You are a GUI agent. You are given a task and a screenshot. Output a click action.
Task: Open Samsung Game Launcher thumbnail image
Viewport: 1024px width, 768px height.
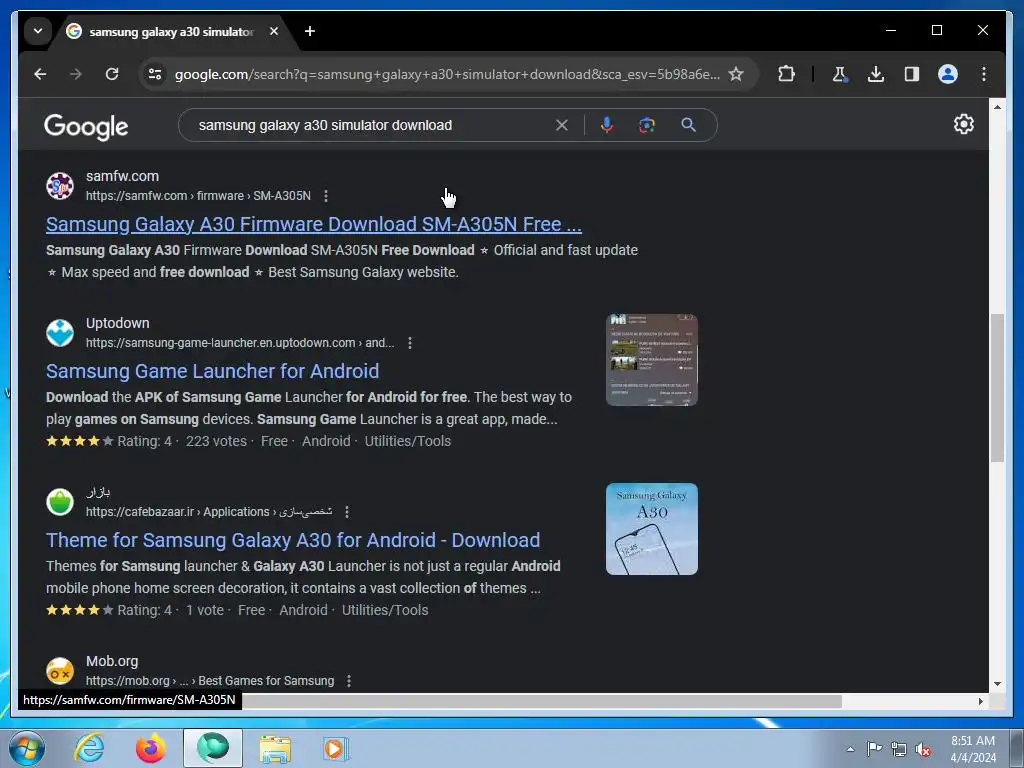(x=652, y=360)
